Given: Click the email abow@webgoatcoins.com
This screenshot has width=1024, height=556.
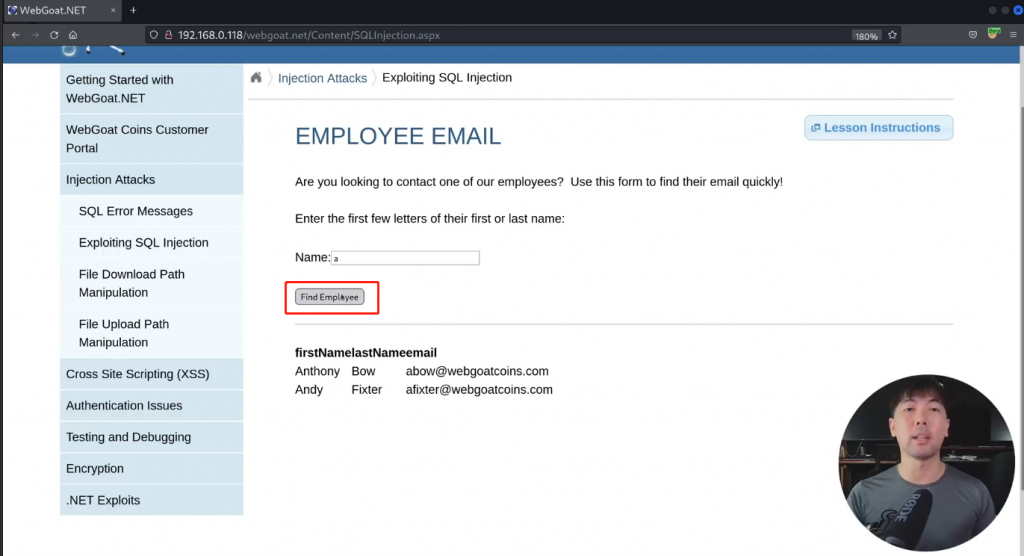Looking at the screenshot, I should pos(477,371).
